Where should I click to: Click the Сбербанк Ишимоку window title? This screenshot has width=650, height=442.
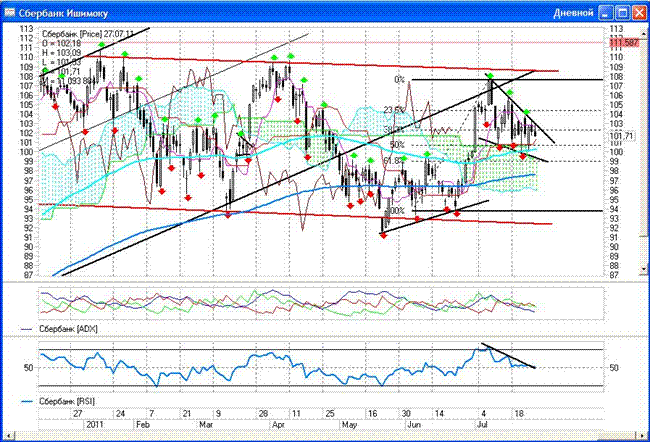(63, 13)
